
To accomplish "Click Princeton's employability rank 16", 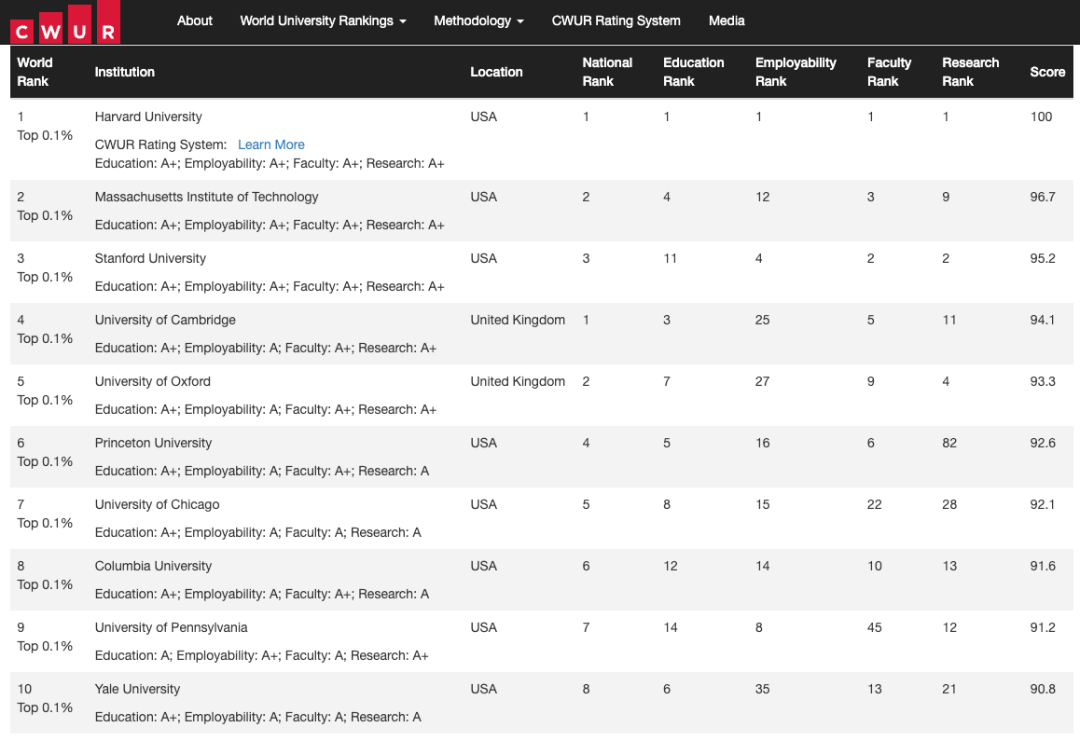I will (x=762, y=443).
